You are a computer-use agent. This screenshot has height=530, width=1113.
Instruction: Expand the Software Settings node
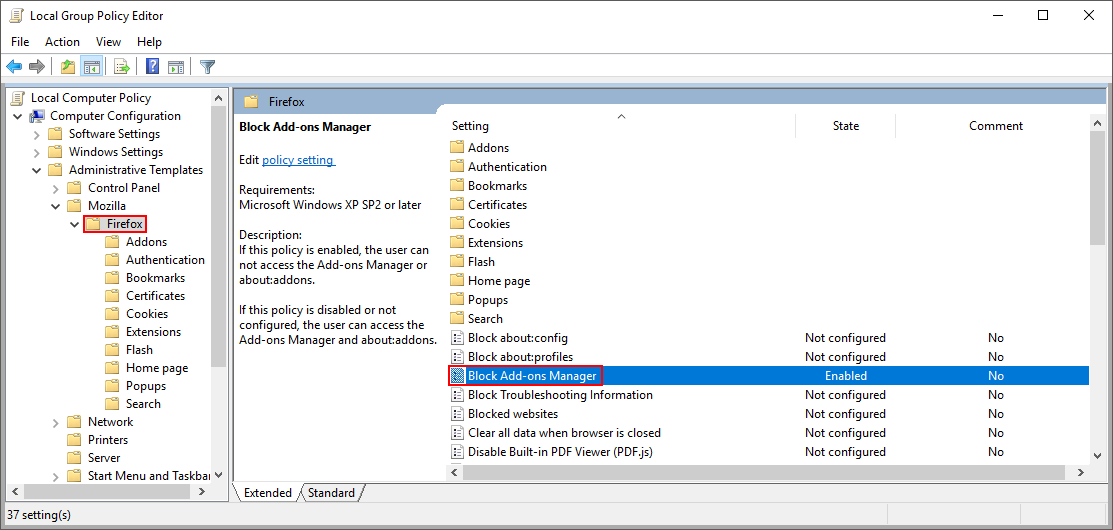[37, 134]
